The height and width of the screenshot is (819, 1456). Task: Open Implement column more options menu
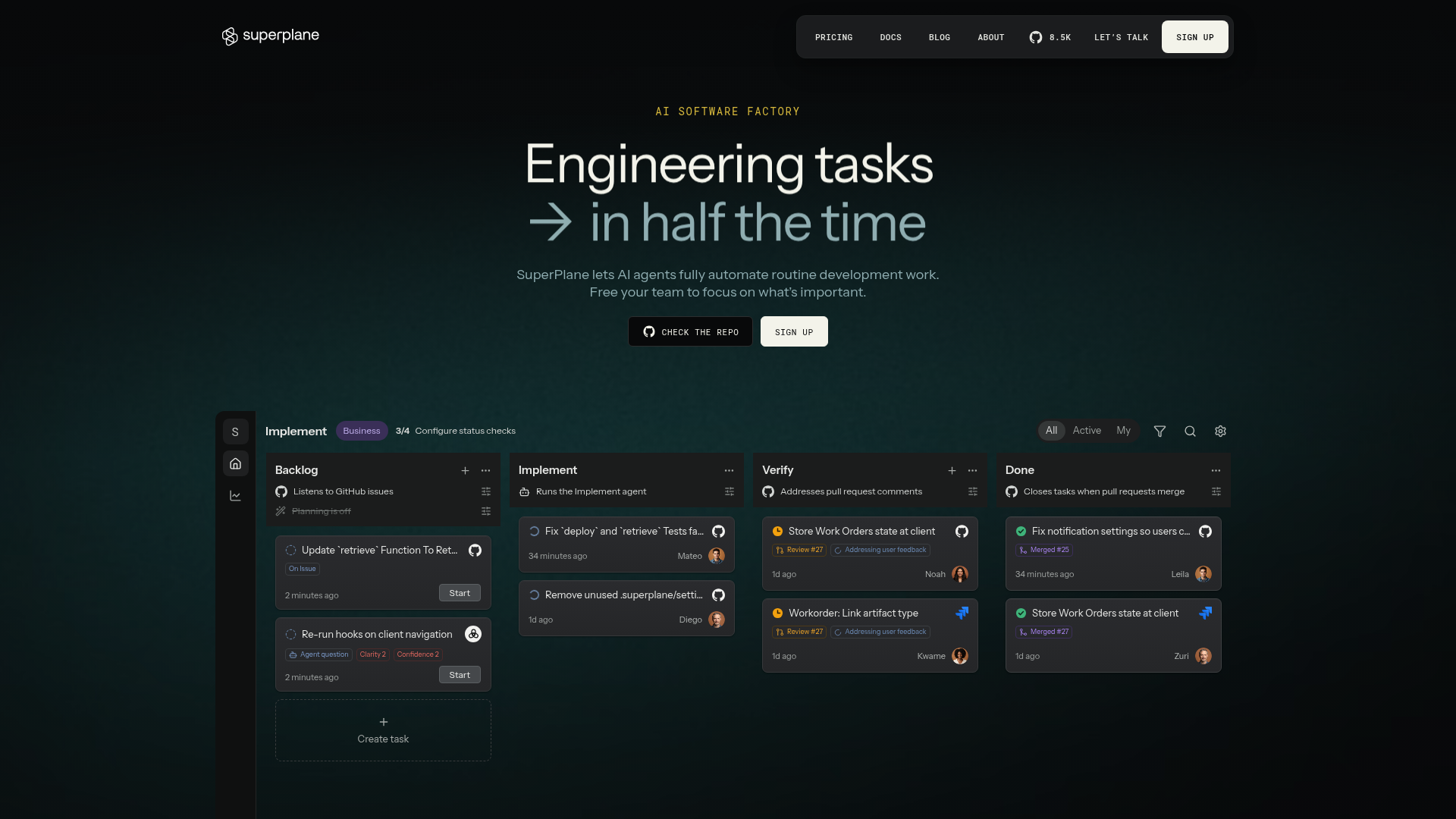point(730,470)
